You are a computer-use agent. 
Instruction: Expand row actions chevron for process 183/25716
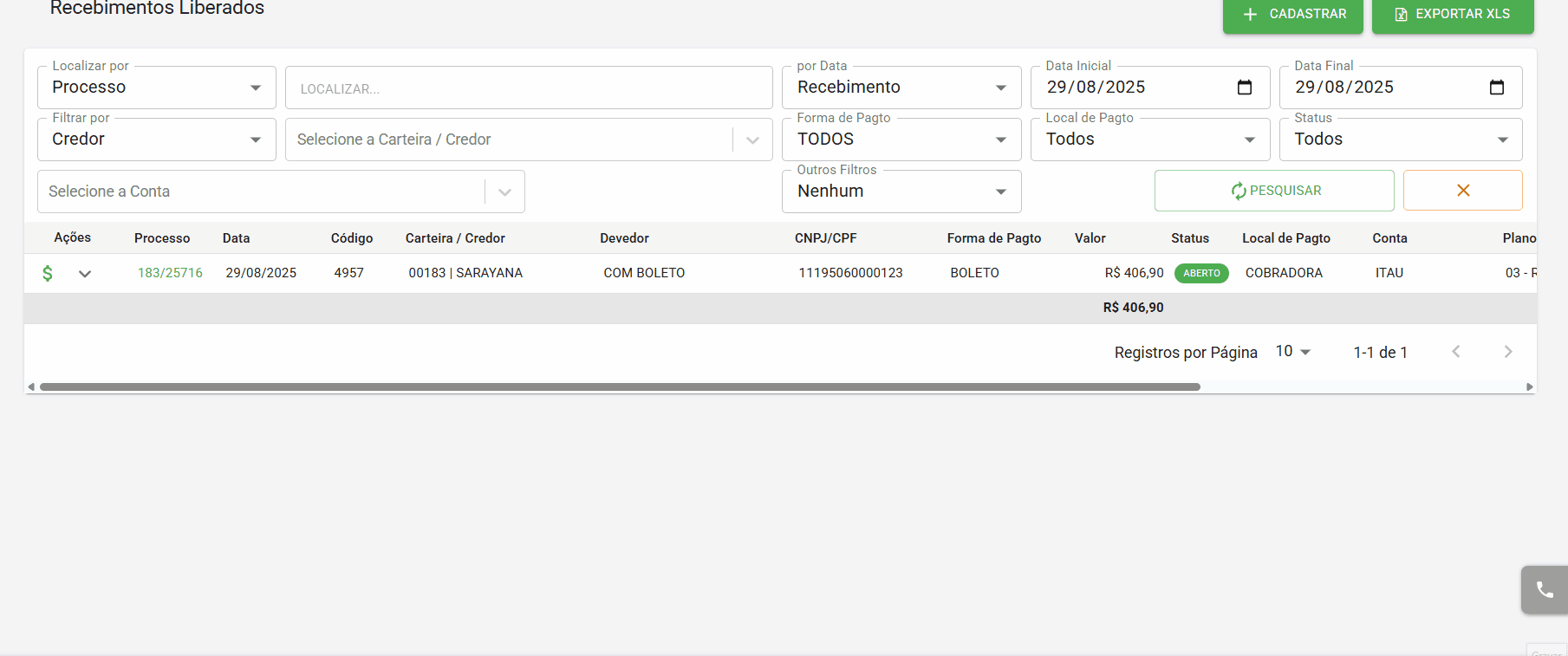[85, 274]
